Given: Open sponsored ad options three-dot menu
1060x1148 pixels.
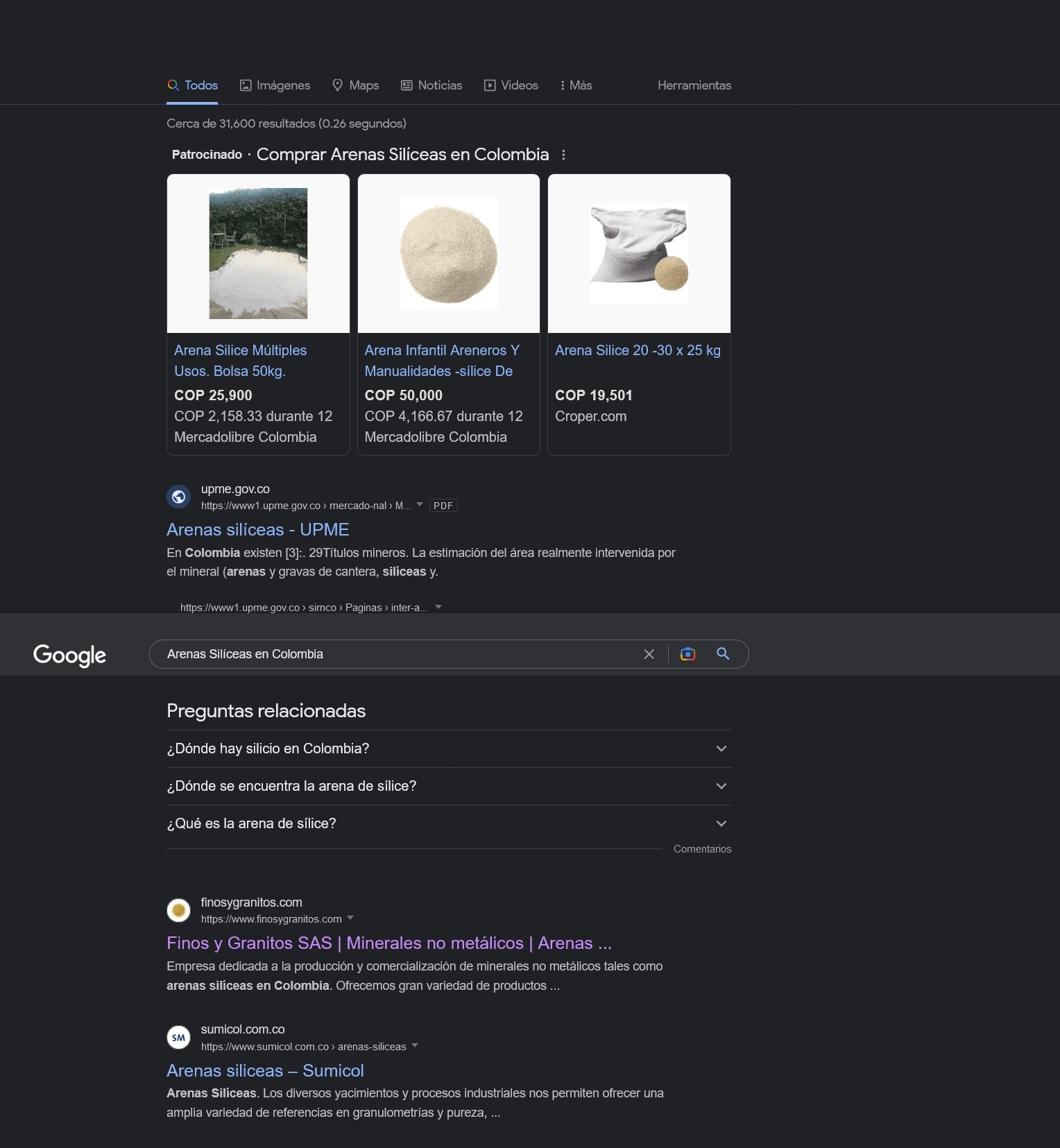Looking at the screenshot, I should coord(563,155).
